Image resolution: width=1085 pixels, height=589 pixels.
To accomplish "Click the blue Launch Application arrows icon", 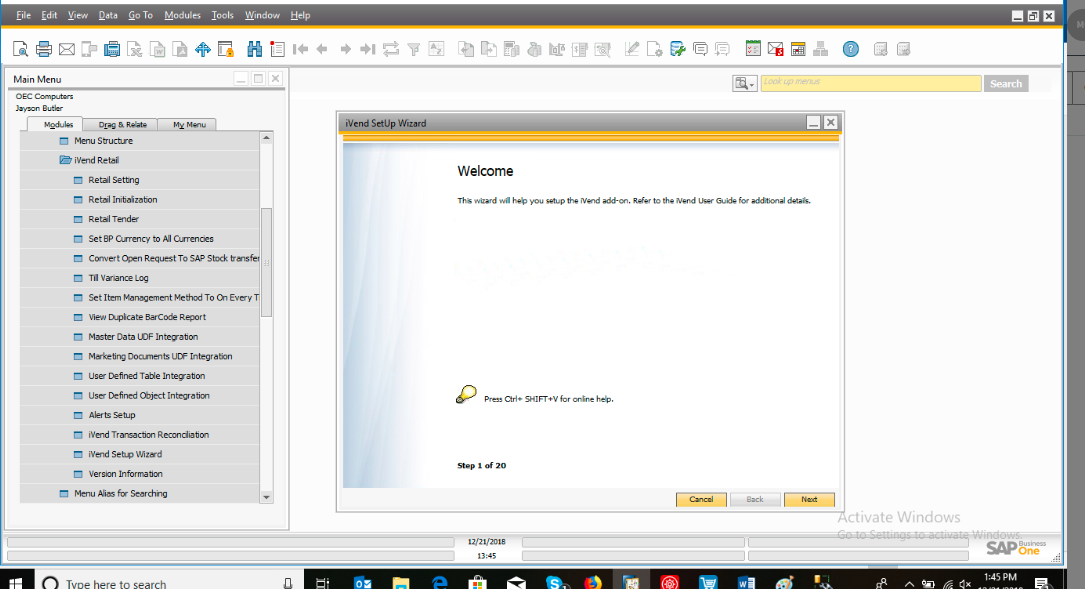I will 203,49.
